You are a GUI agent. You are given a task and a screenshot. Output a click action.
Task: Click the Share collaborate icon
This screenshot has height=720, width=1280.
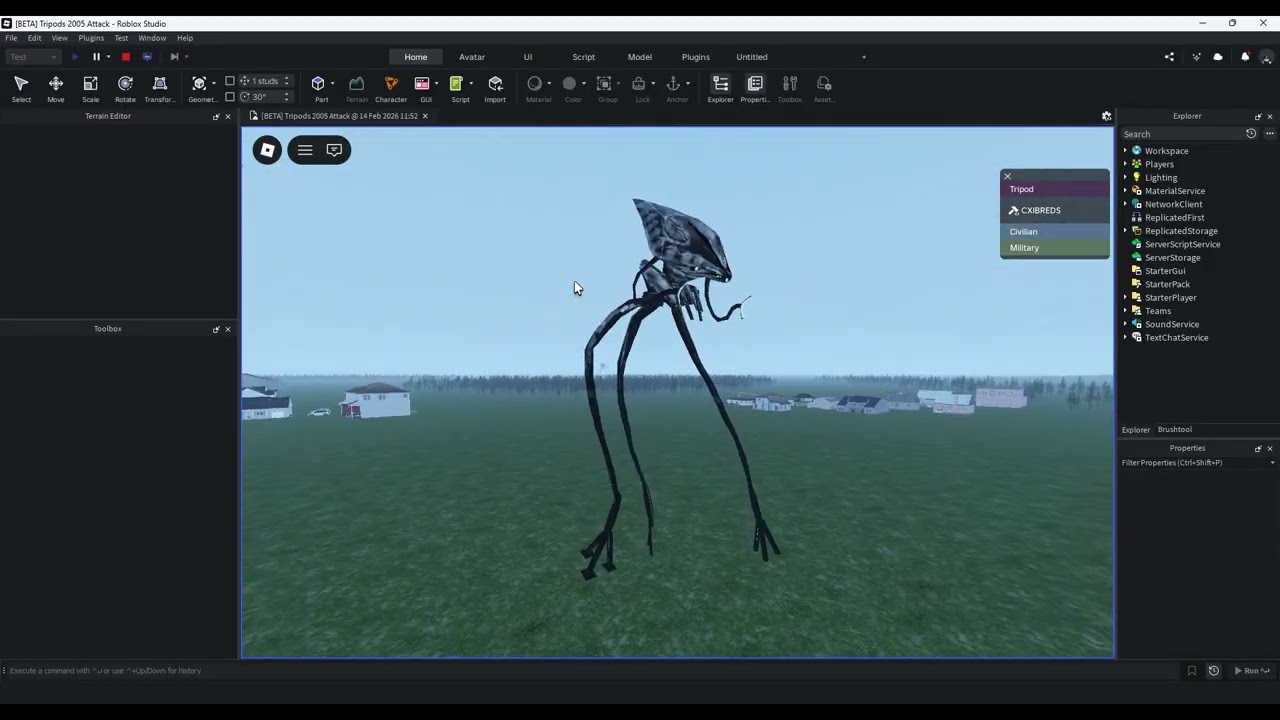coord(1169,57)
